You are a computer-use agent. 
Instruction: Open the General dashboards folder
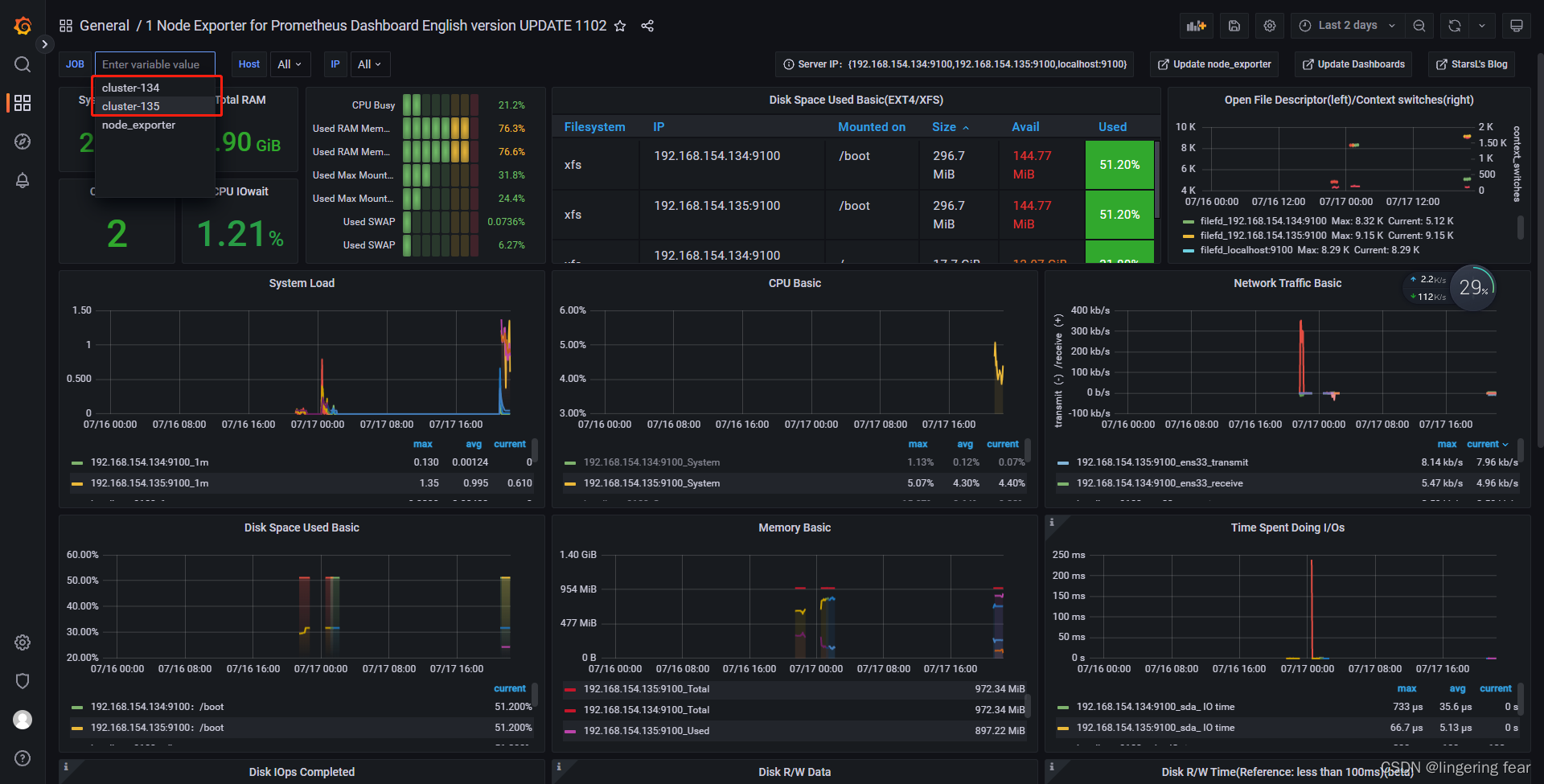(x=105, y=25)
